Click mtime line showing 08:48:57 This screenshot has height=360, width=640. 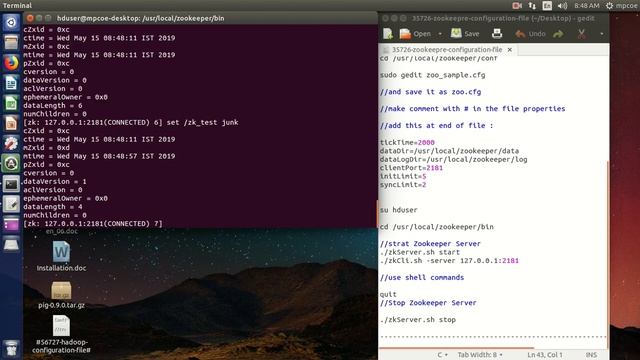(x=99, y=156)
